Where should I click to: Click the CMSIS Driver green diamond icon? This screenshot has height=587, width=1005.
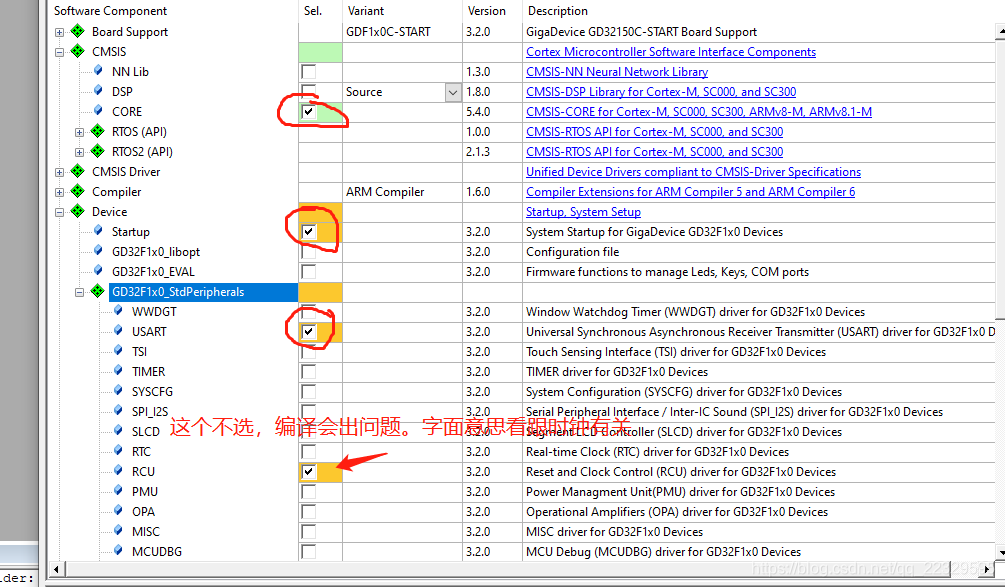tap(78, 170)
